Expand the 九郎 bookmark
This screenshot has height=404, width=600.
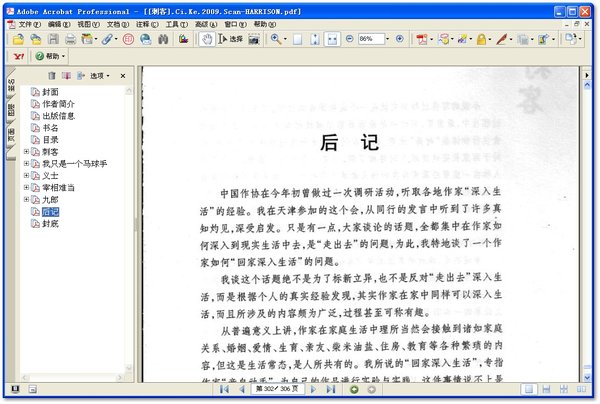[x=26, y=199]
